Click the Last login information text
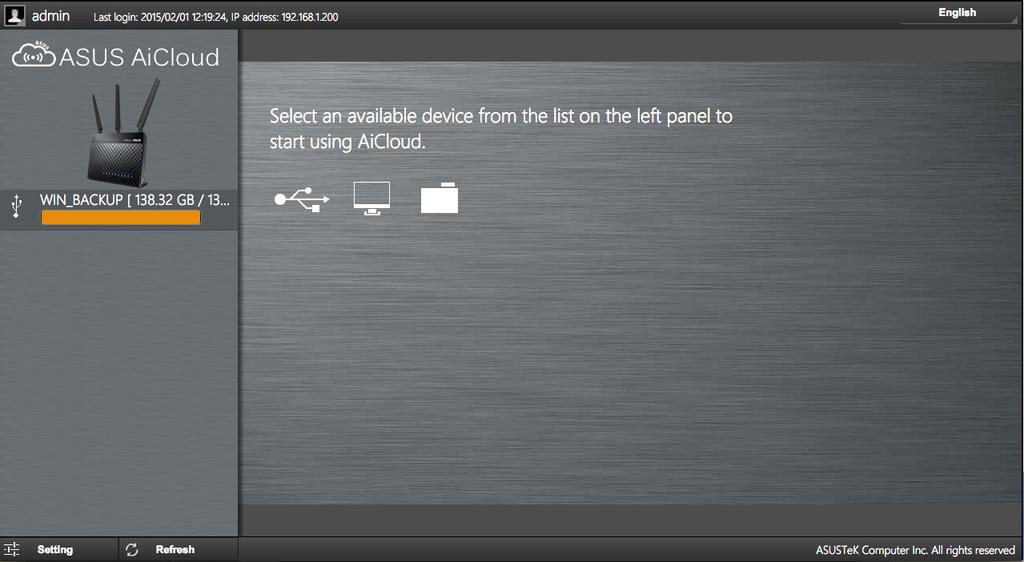1024x562 pixels. [216, 17]
